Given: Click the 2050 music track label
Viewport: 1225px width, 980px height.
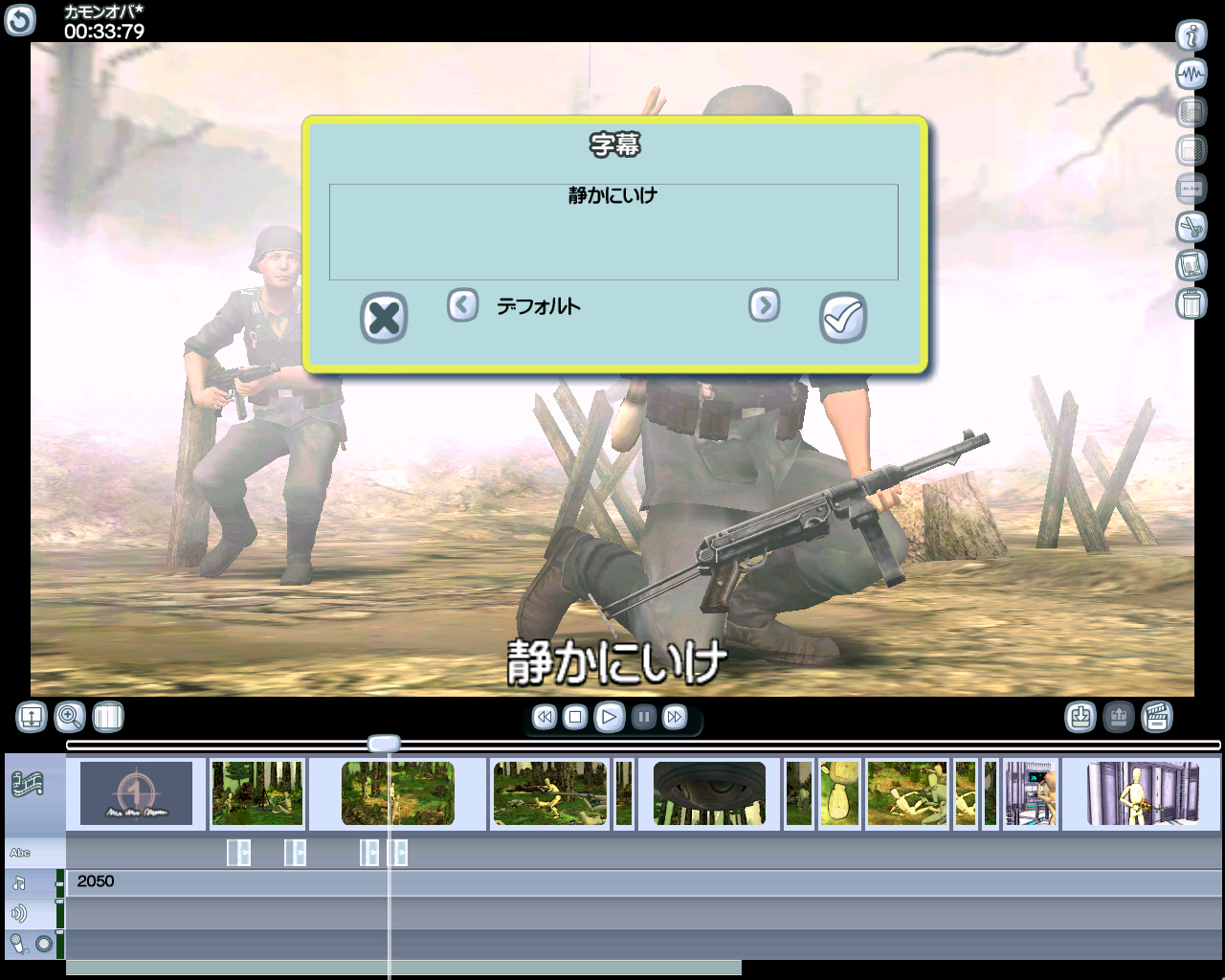Looking at the screenshot, I should pos(96,881).
